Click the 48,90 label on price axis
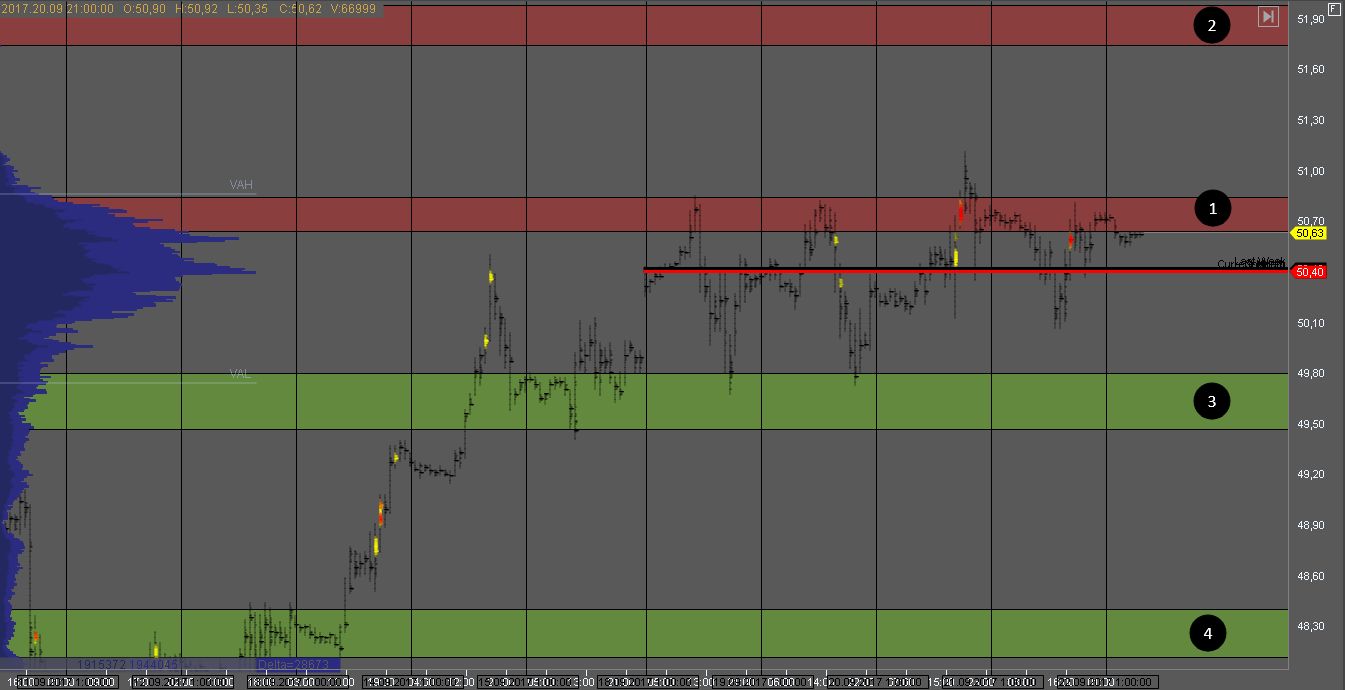 coord(1309,525)
